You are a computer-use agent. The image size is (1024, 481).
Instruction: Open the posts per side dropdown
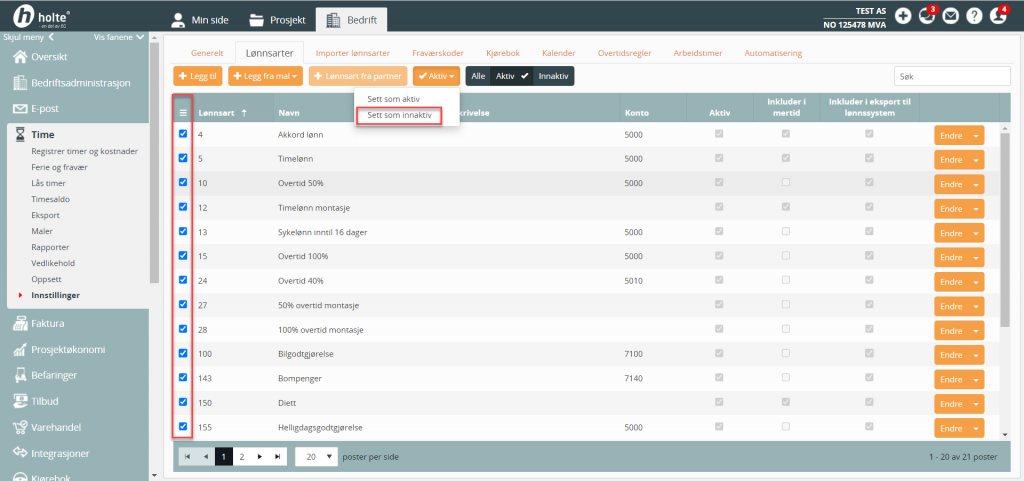(315, 456)
